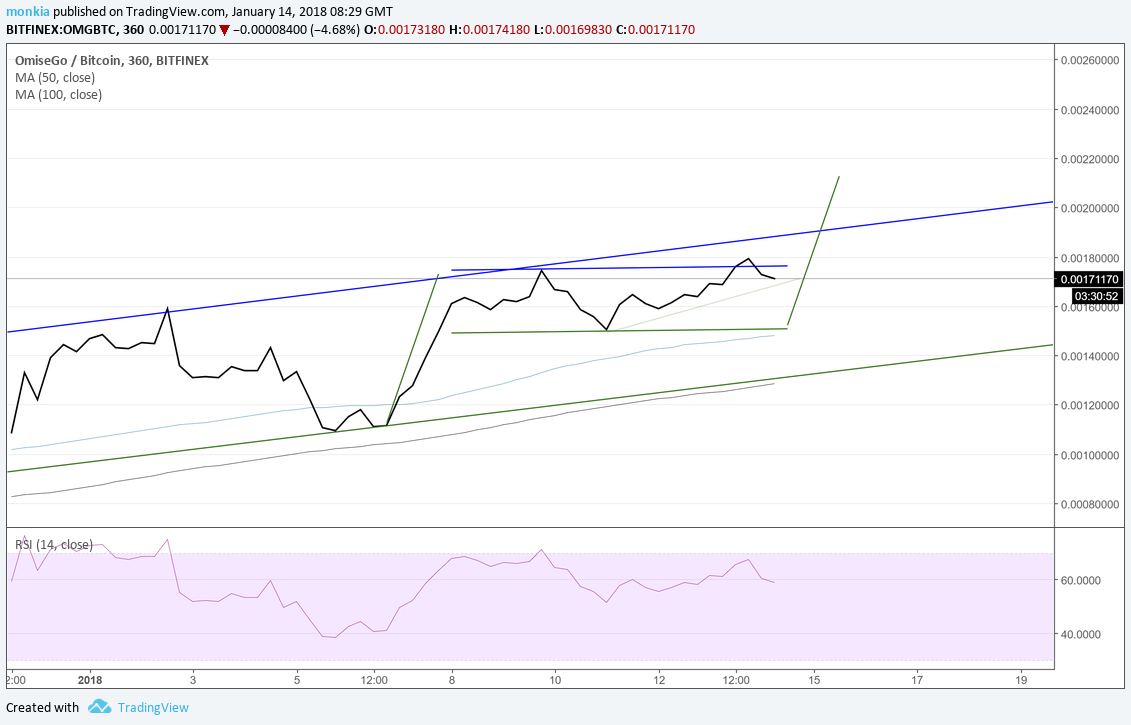The width and height of the screenshot is (1131, 725).
Task: Click the Created with text at bottom
Action: click(x=43, y=708)
